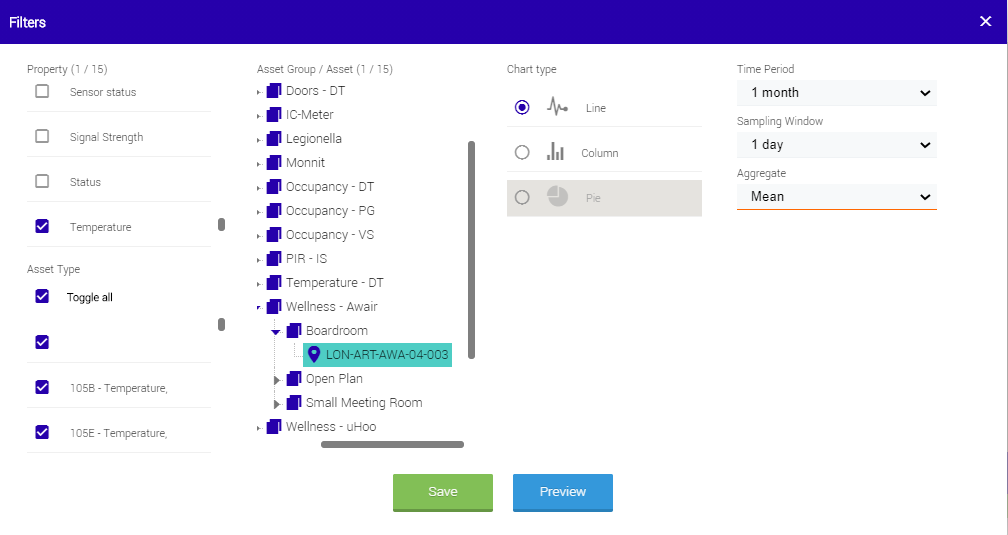Screen dimensions: 1008x535
Task: Click the Wellness - Awair group folder icon
Action: (x=274, y=307)
